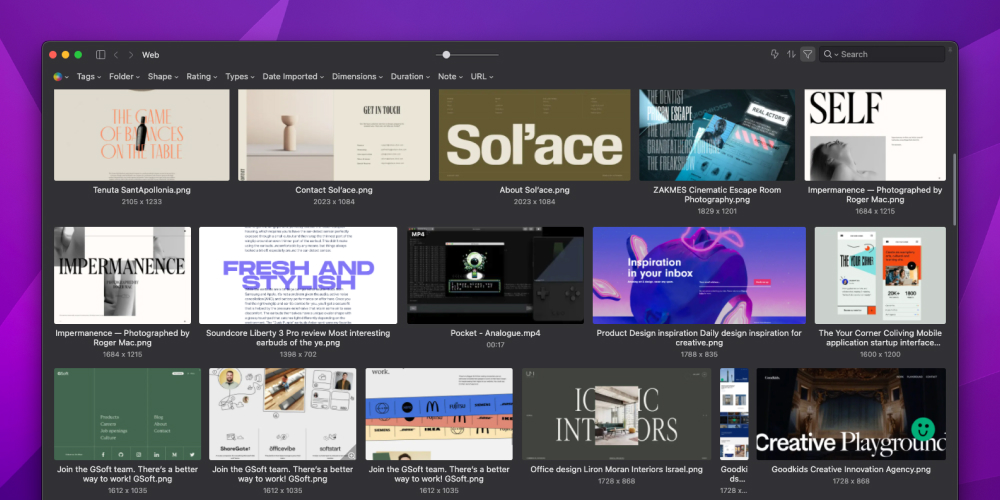
Task: Open the Folder filter dropdown
Action: [x=124, y=77]
